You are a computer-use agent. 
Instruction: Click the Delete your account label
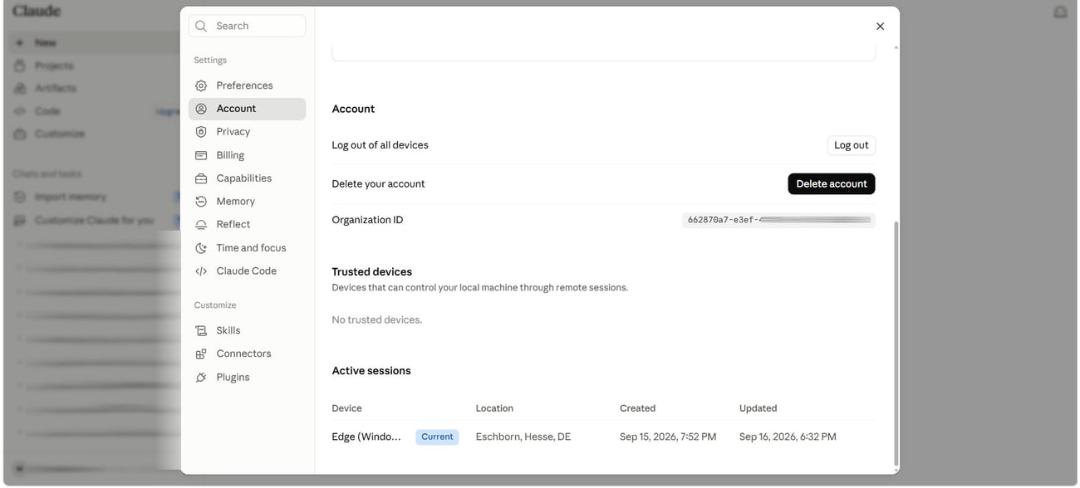[x=378, y=184]
